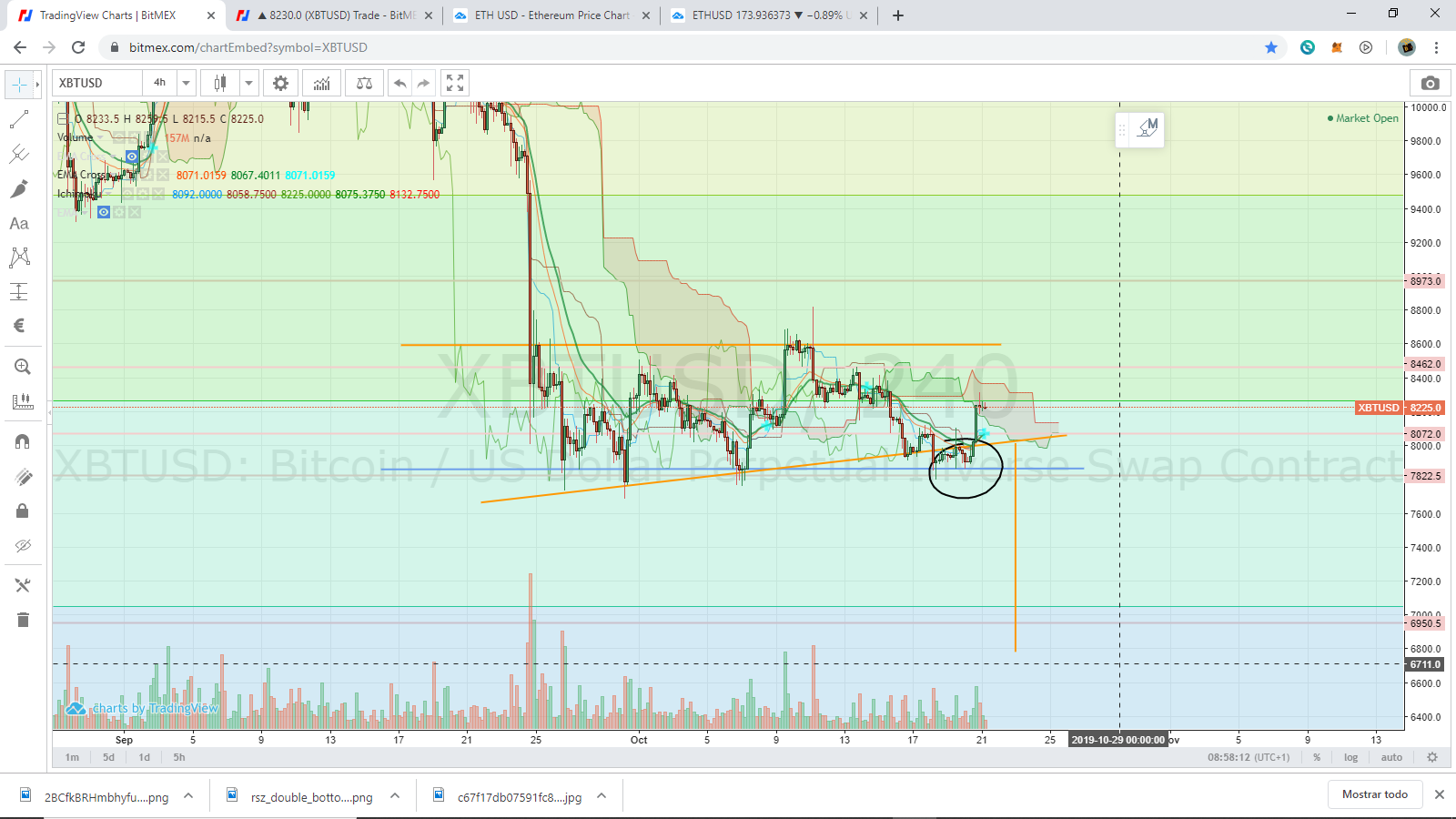Set timeframe range to 1m
Screen dimensions: 1456x819
click(72, 757)
